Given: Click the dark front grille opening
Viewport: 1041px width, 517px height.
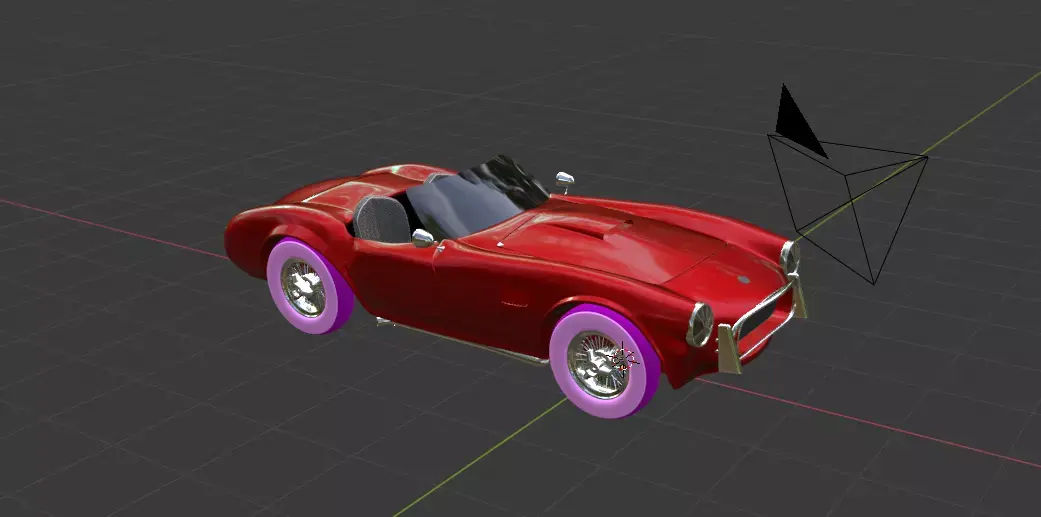Looking at the screenshot, I should pyautogui.click(x=760, y=319).
